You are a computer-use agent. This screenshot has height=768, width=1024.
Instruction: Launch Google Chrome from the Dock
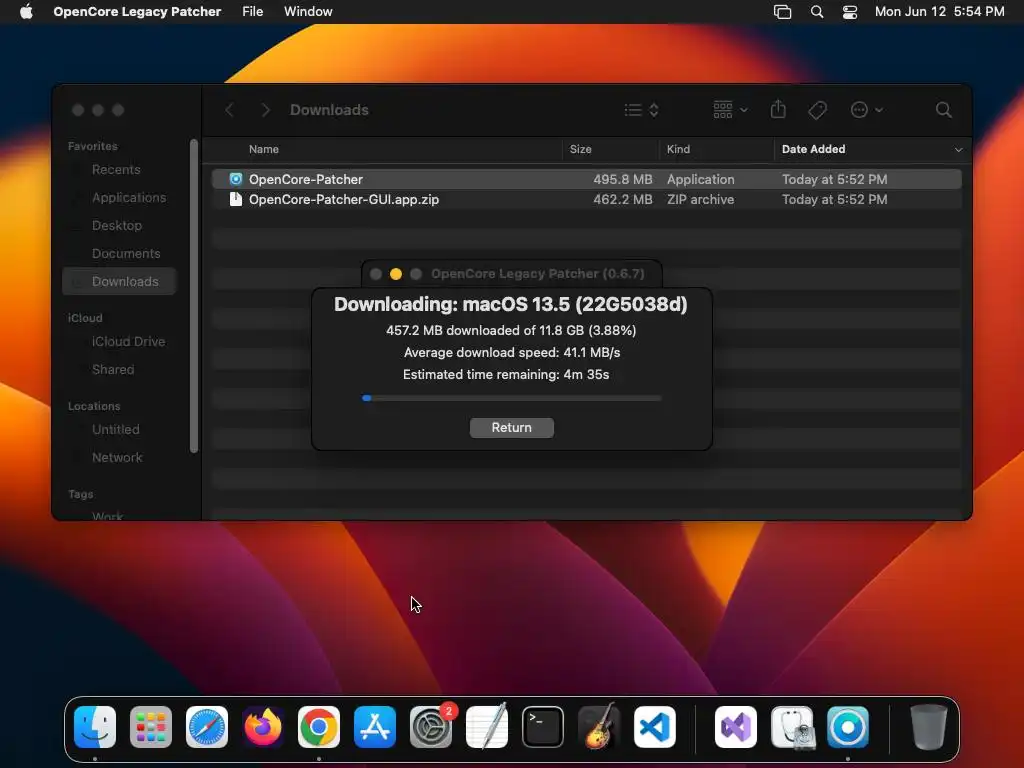click(x=319, y=727)
